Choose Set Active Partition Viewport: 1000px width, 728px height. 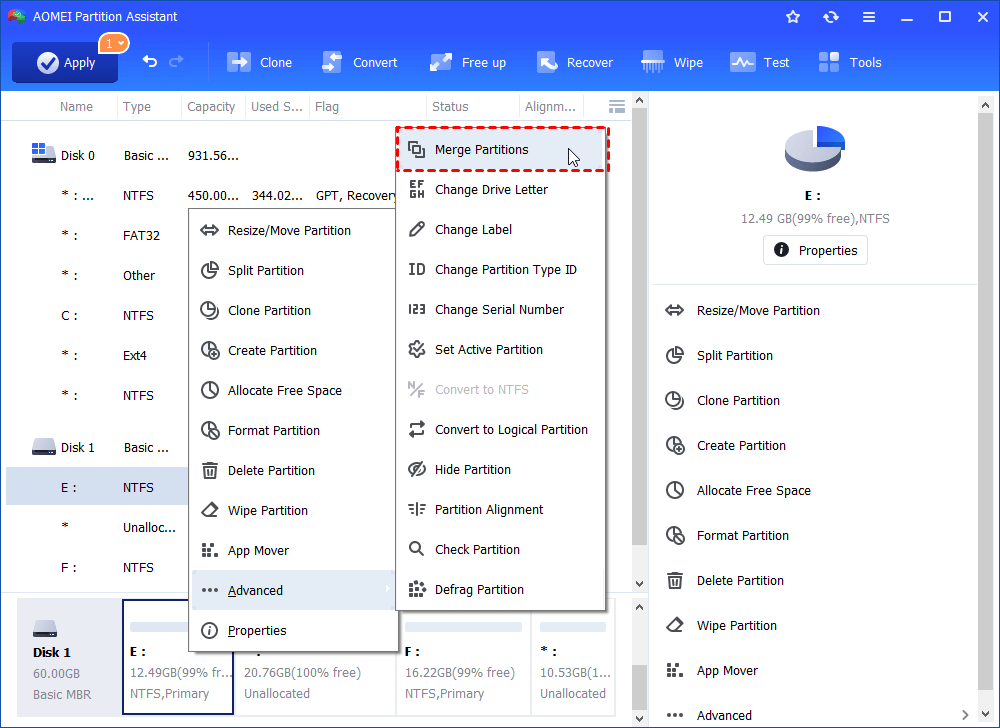click(501, 349)
